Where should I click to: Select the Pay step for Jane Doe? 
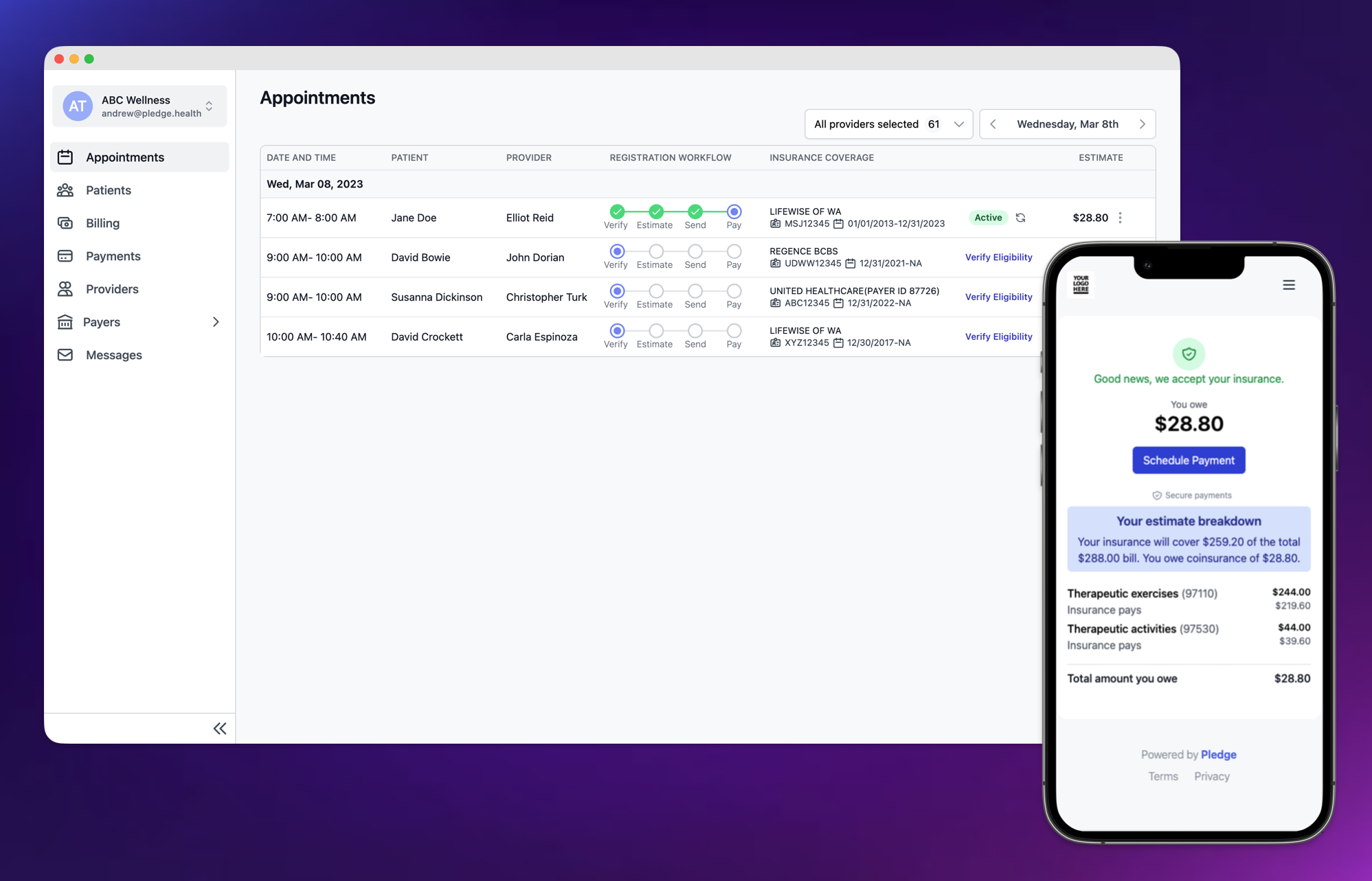pyautogui.click(x=734, y=211)
